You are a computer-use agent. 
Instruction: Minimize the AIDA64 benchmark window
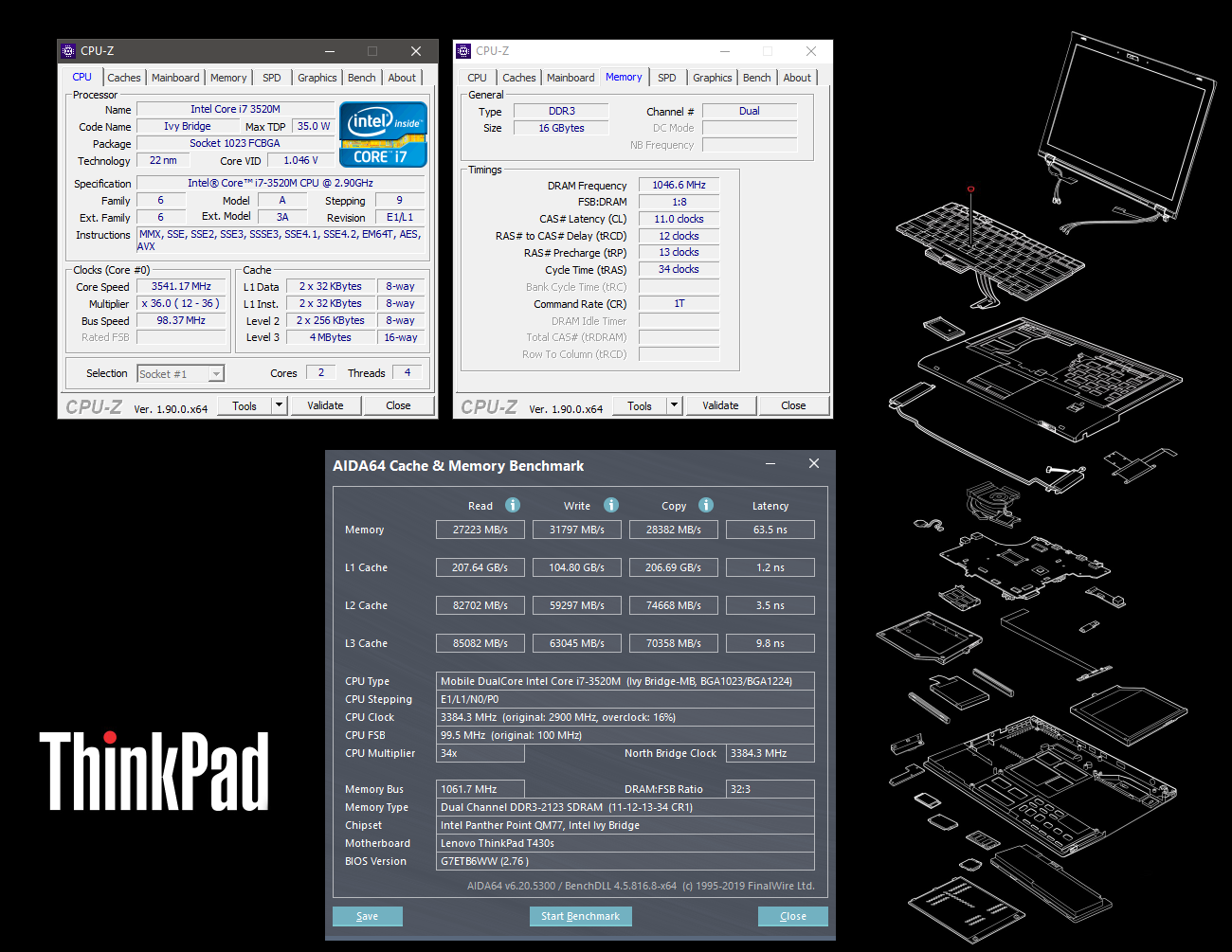pyautogui.click(x=770, y=463)
